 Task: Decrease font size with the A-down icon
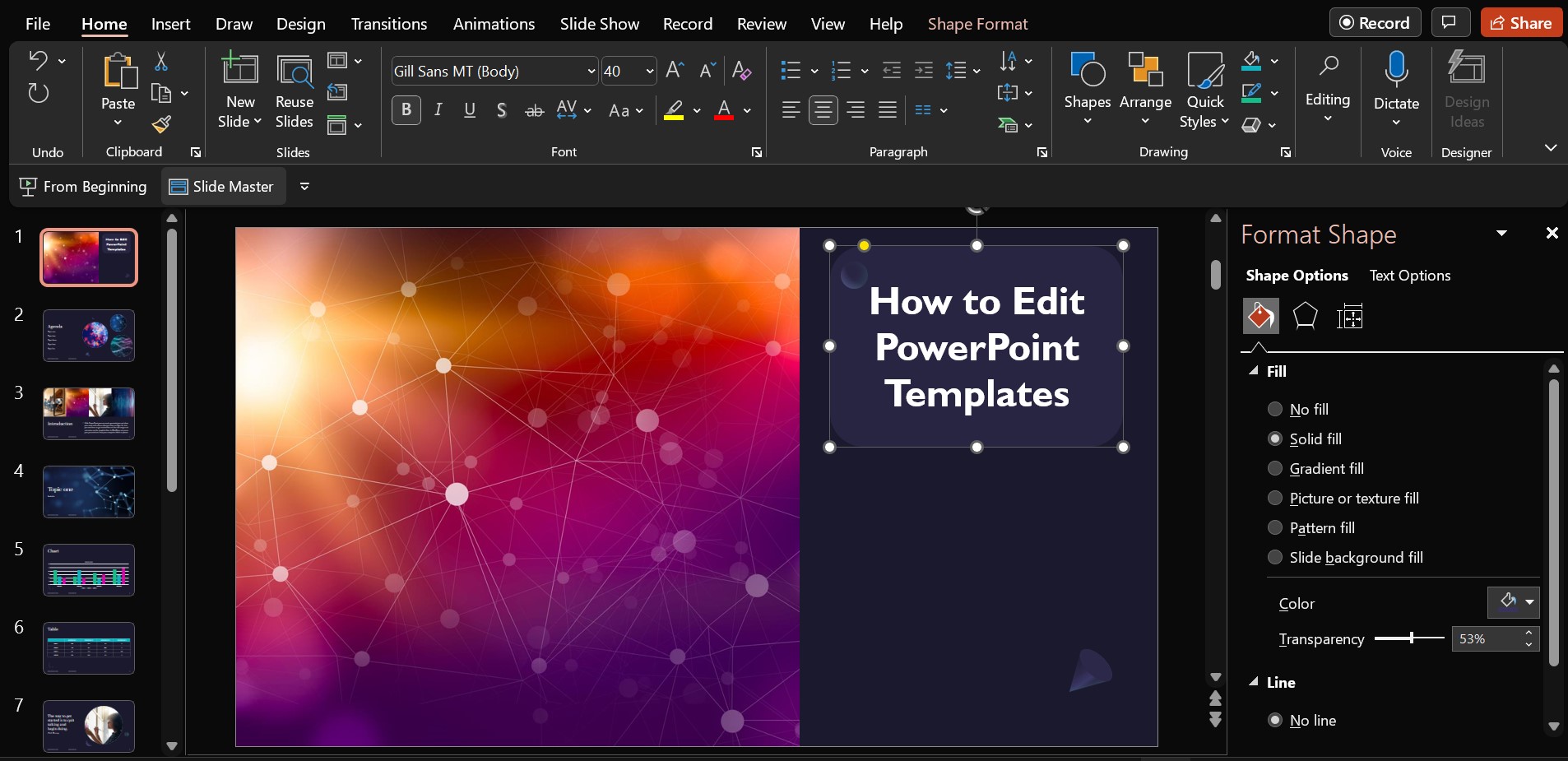[x=707, y=70]
